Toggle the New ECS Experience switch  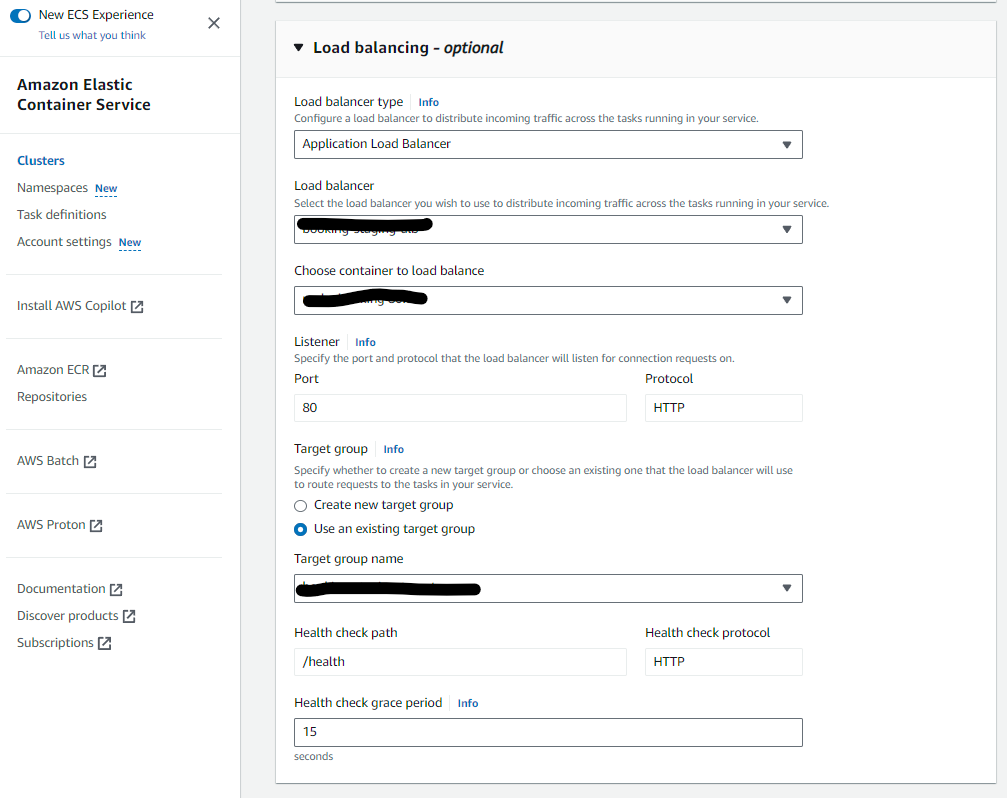21,15
